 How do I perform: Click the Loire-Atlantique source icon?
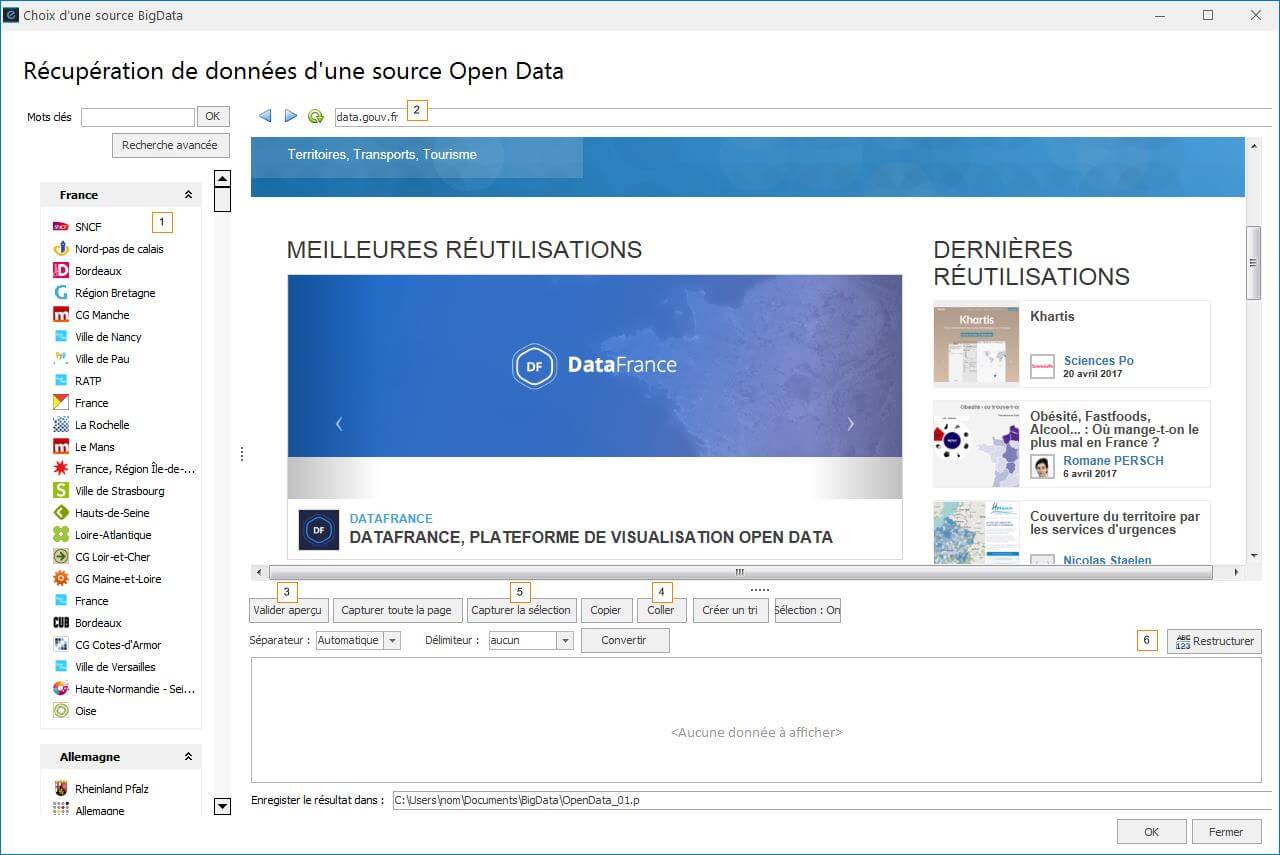point(61,535)
